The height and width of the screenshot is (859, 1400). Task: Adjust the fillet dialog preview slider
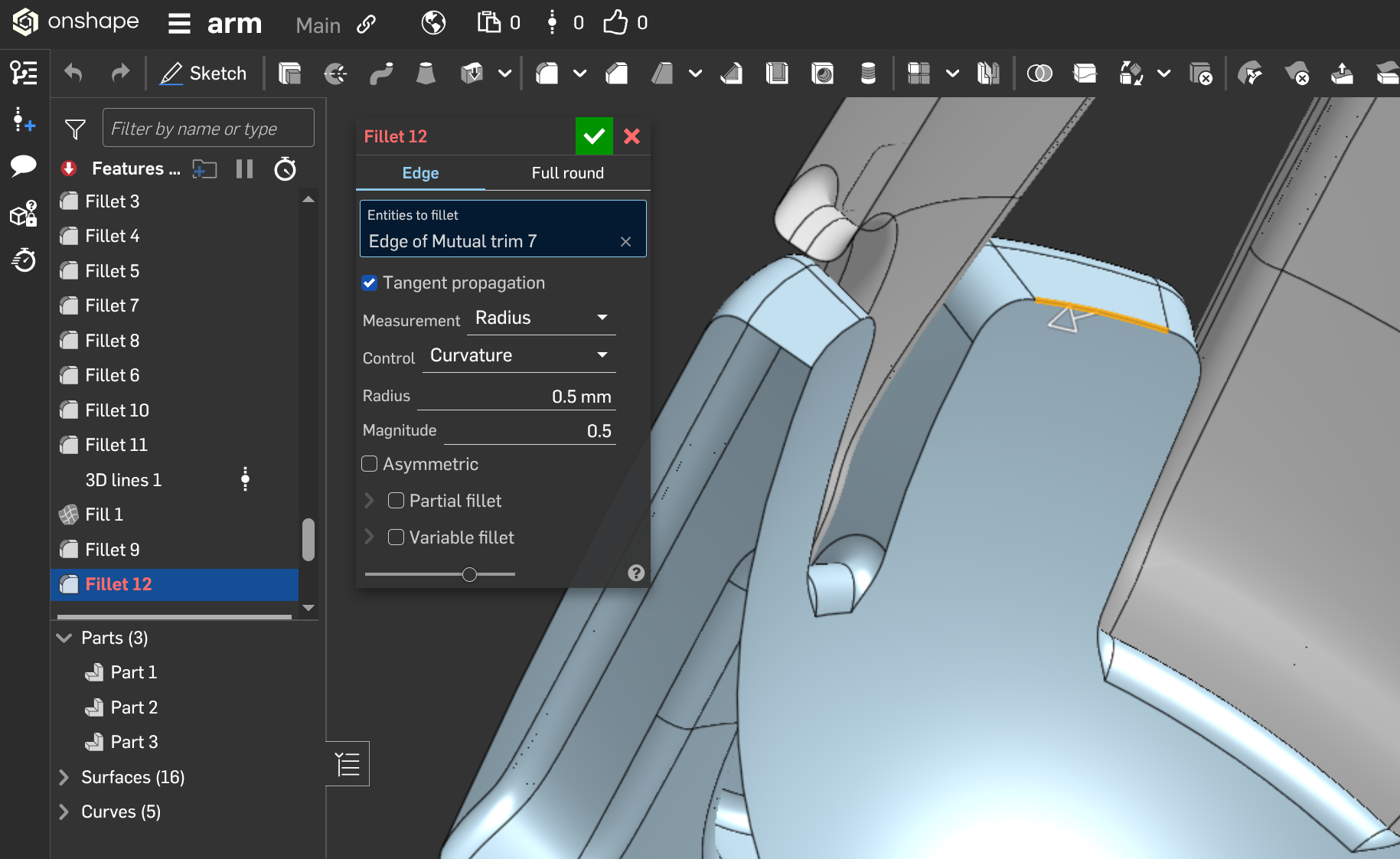[x=470, y=574]
